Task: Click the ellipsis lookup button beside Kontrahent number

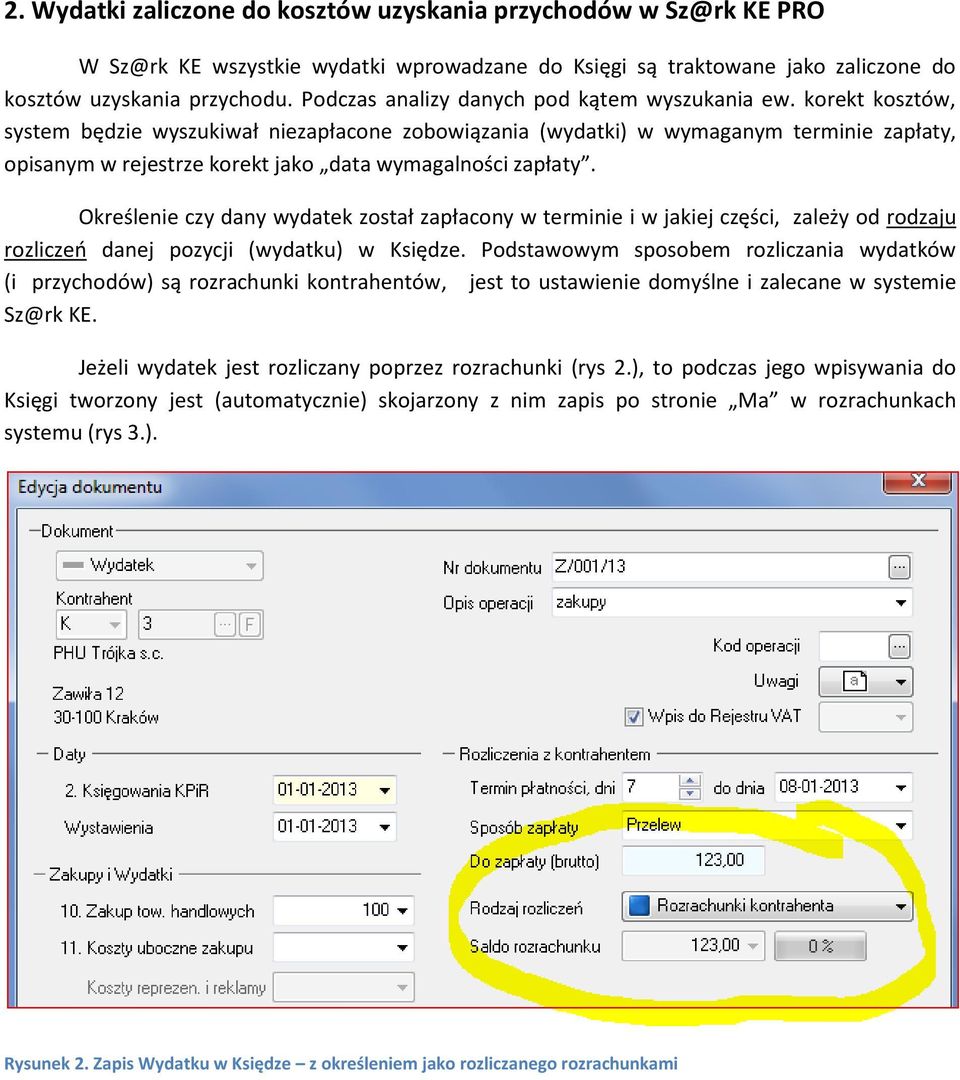Action: pyautogui.click(x=225, y=625)
